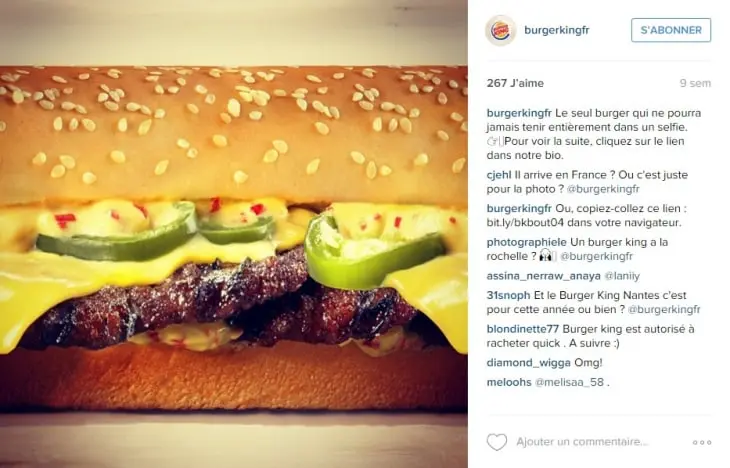Open commenter cjehl's profile
Screen dimensions: 730x468
click(x=499, y=175)
